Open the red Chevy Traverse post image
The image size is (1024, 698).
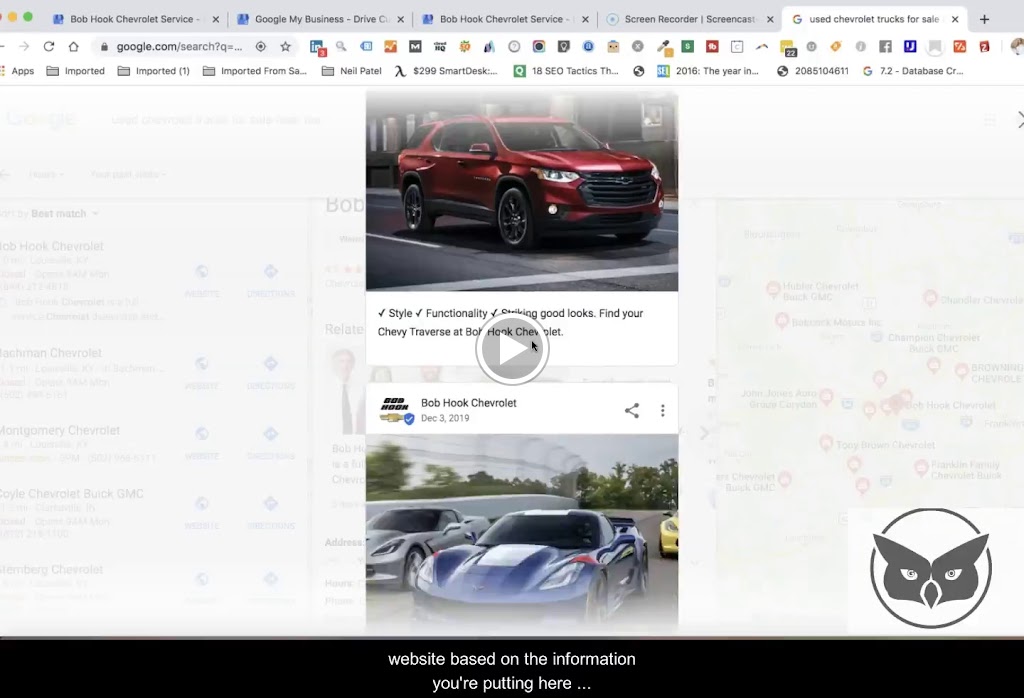tap(522, 191)
